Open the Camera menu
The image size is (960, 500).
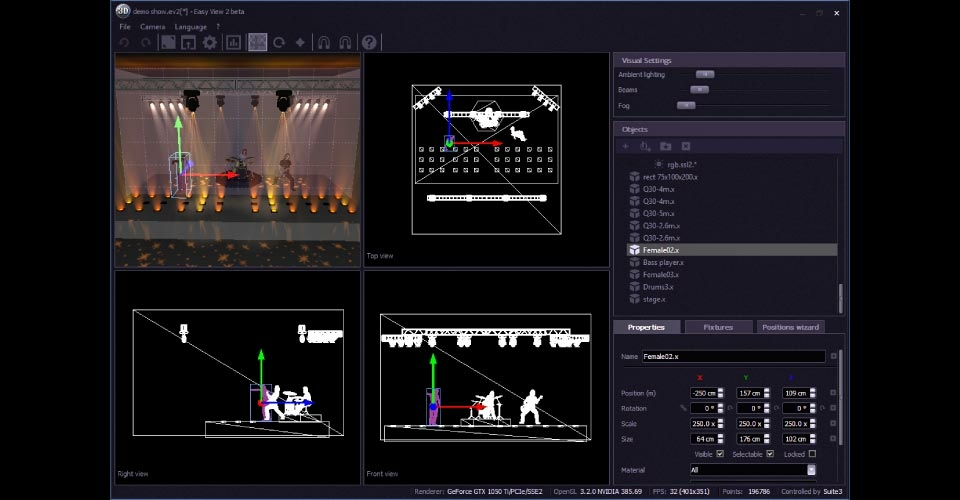click(x=152, y=26)
